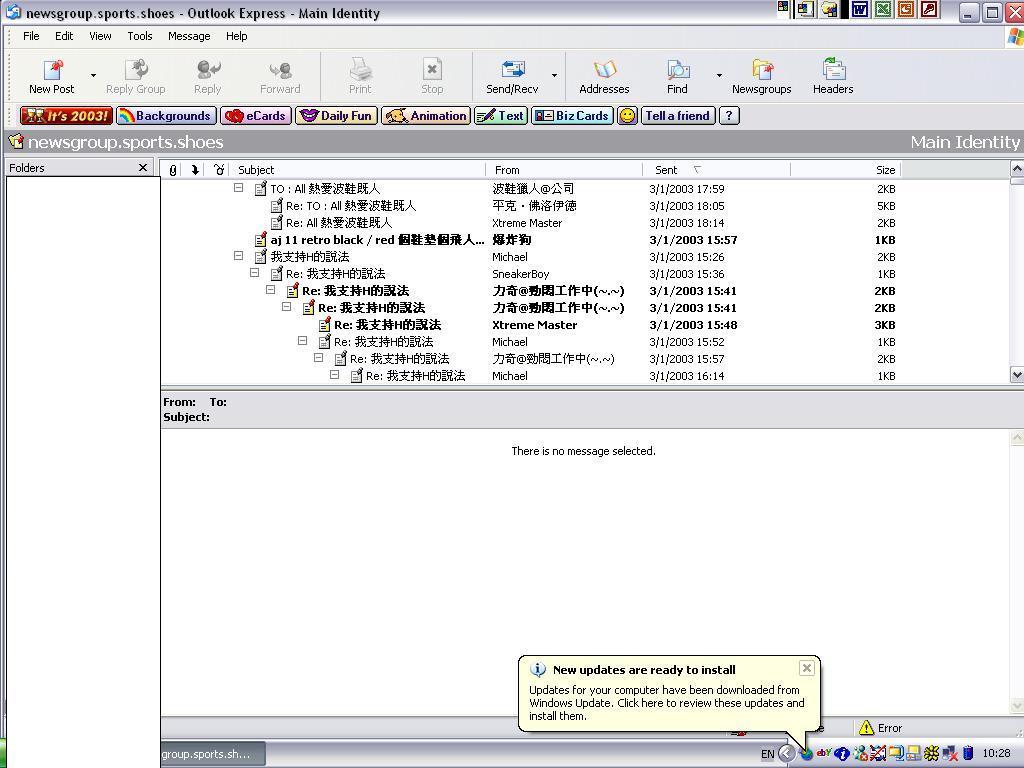Click the New Post toolbar icon
1024x768 pixels.
[x=52, y=70]
